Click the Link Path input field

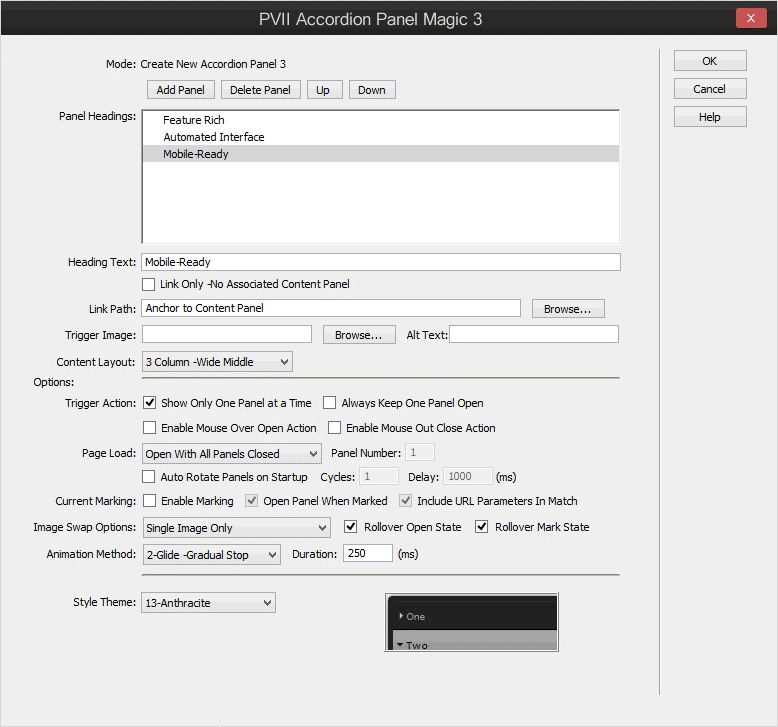pyautogui.click(x=331, y=308)
